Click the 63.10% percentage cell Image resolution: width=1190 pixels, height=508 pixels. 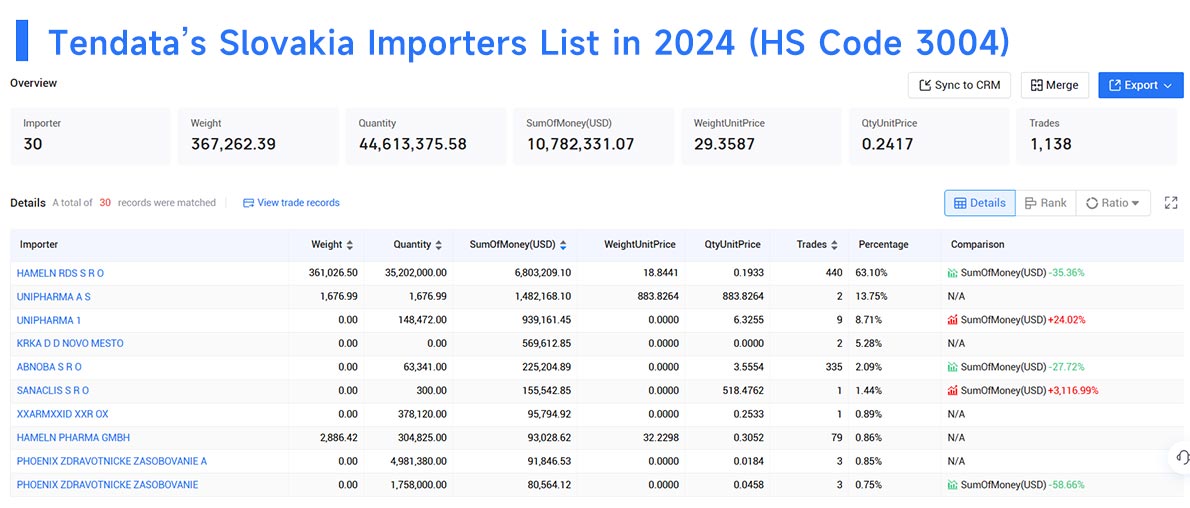coord(873,273)
